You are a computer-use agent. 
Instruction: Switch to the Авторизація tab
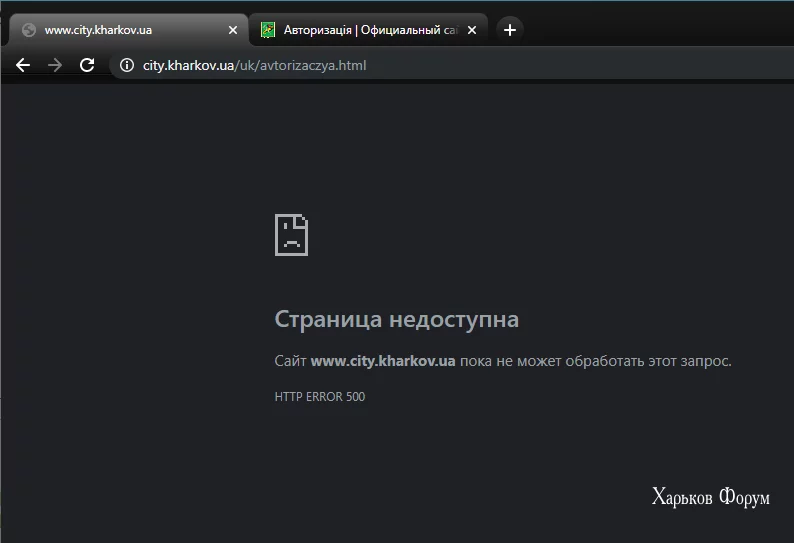tap(368, 30)
